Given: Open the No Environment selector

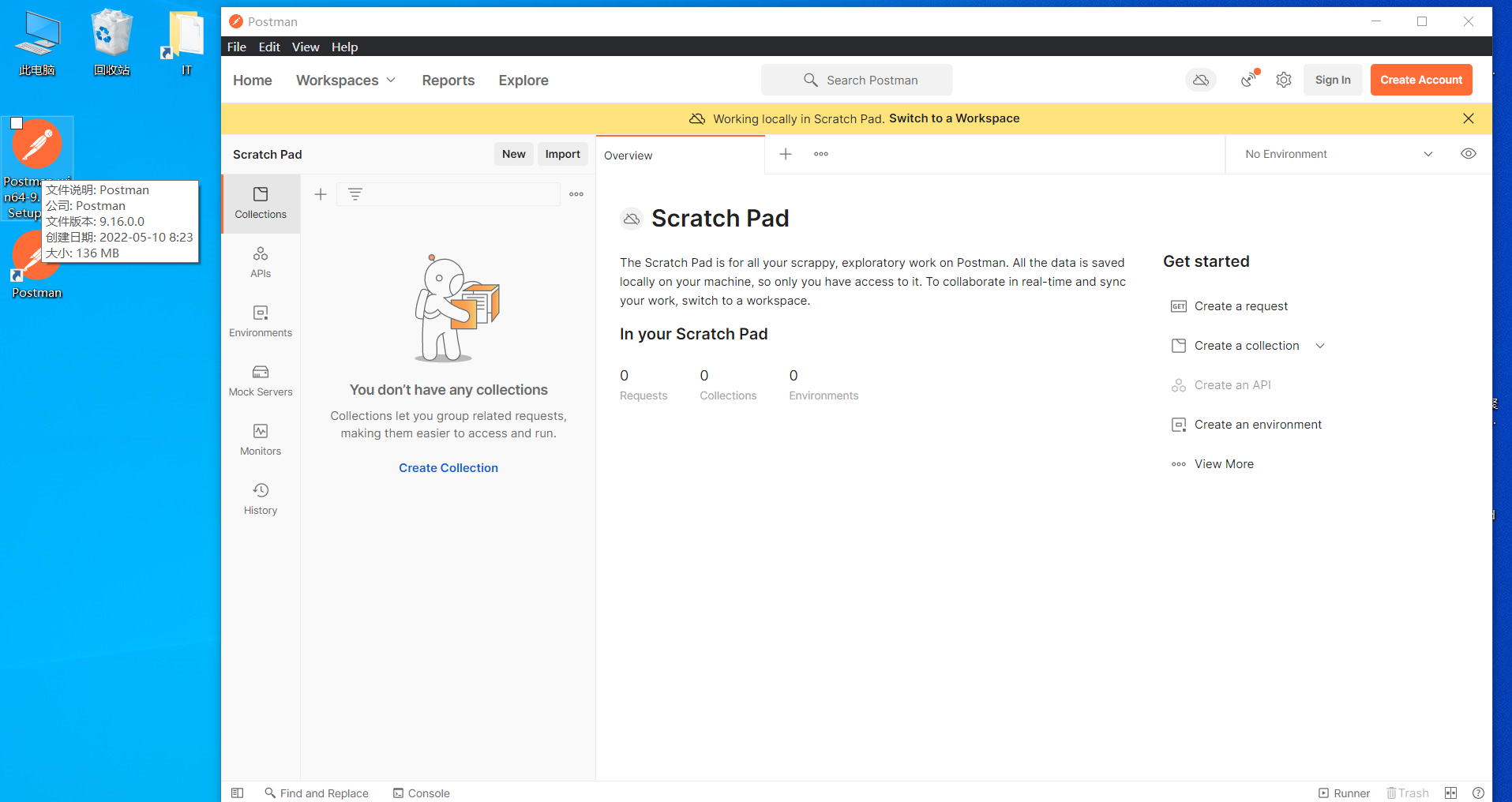Looking at the screenshot, I should click(1339, 154).
